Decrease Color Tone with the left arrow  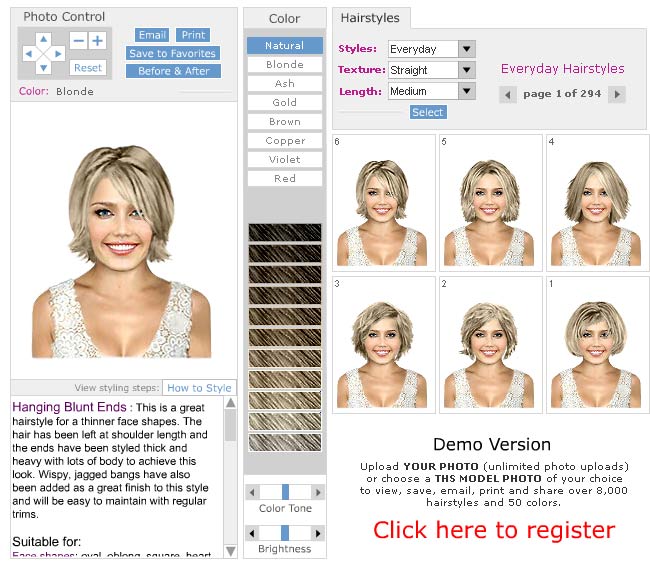click(x=254, y=491)
